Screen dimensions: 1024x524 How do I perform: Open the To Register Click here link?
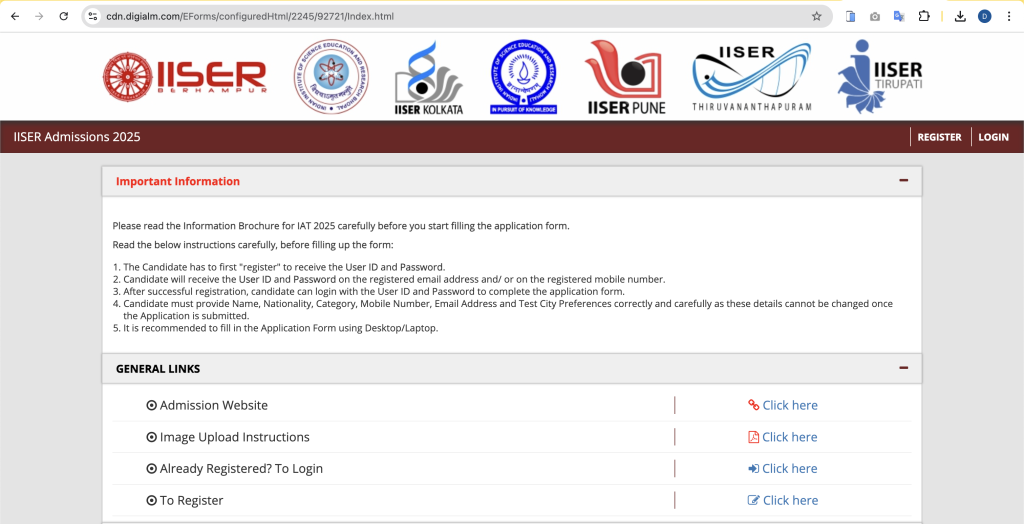(x=790, y=500)
